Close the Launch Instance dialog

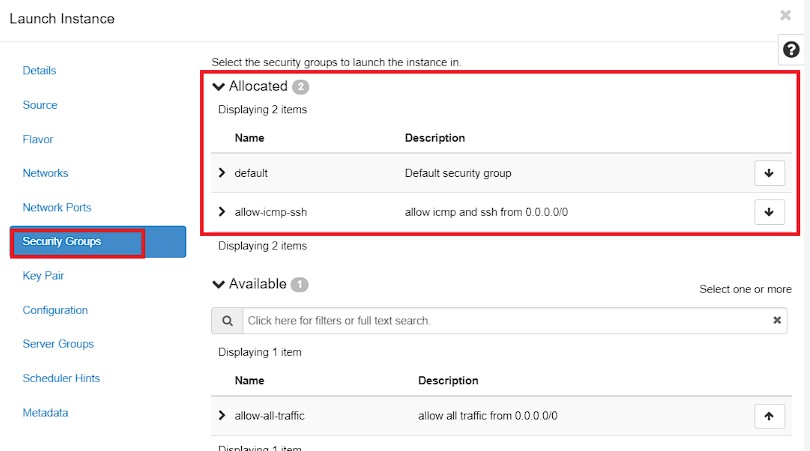(785, 15)
